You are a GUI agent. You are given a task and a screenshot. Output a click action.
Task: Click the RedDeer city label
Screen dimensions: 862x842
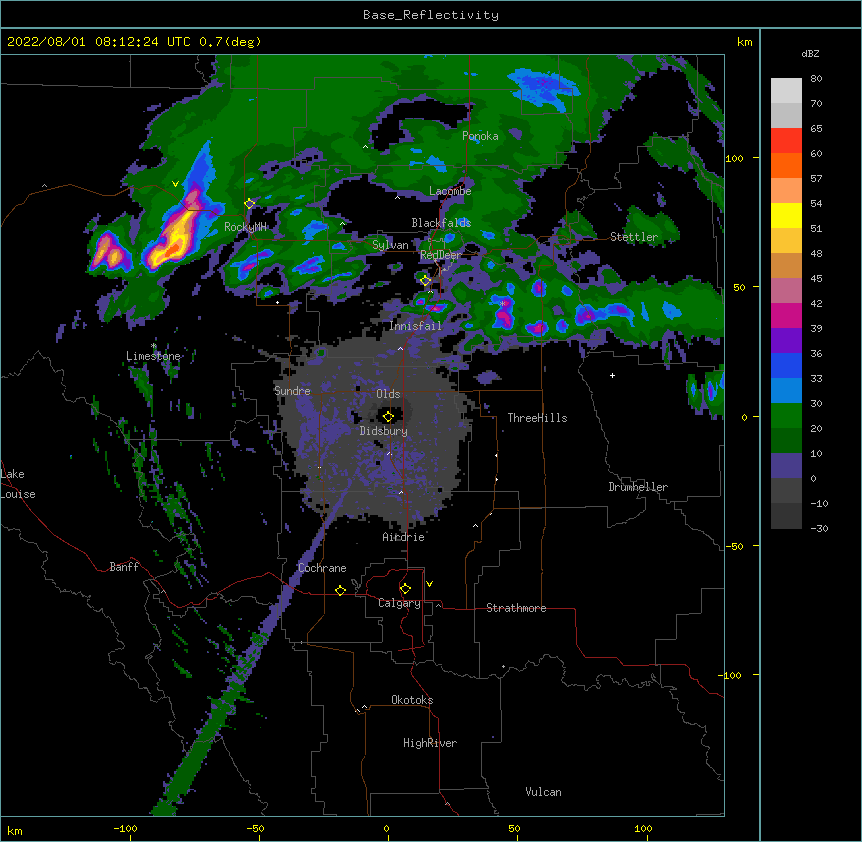(x=440, y=255)
